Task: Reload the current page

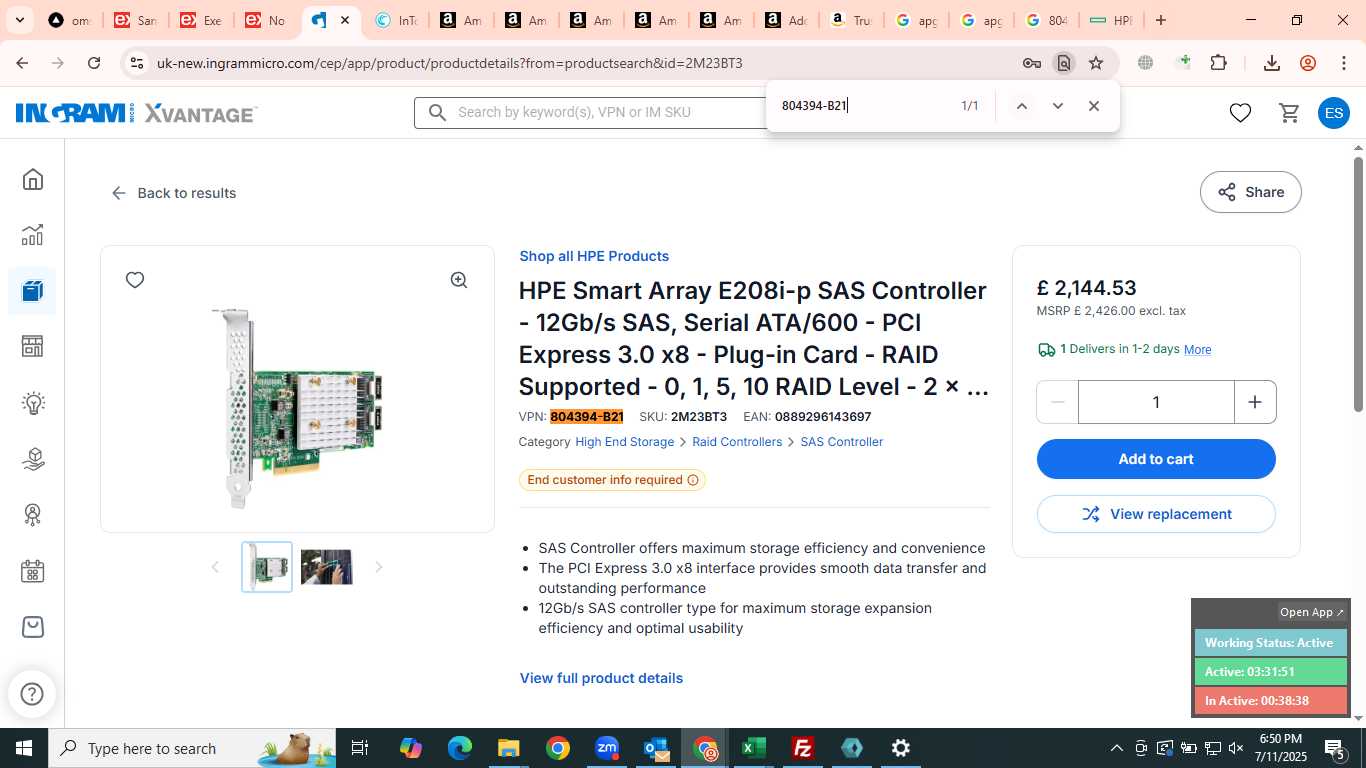Action: (94, 63)
